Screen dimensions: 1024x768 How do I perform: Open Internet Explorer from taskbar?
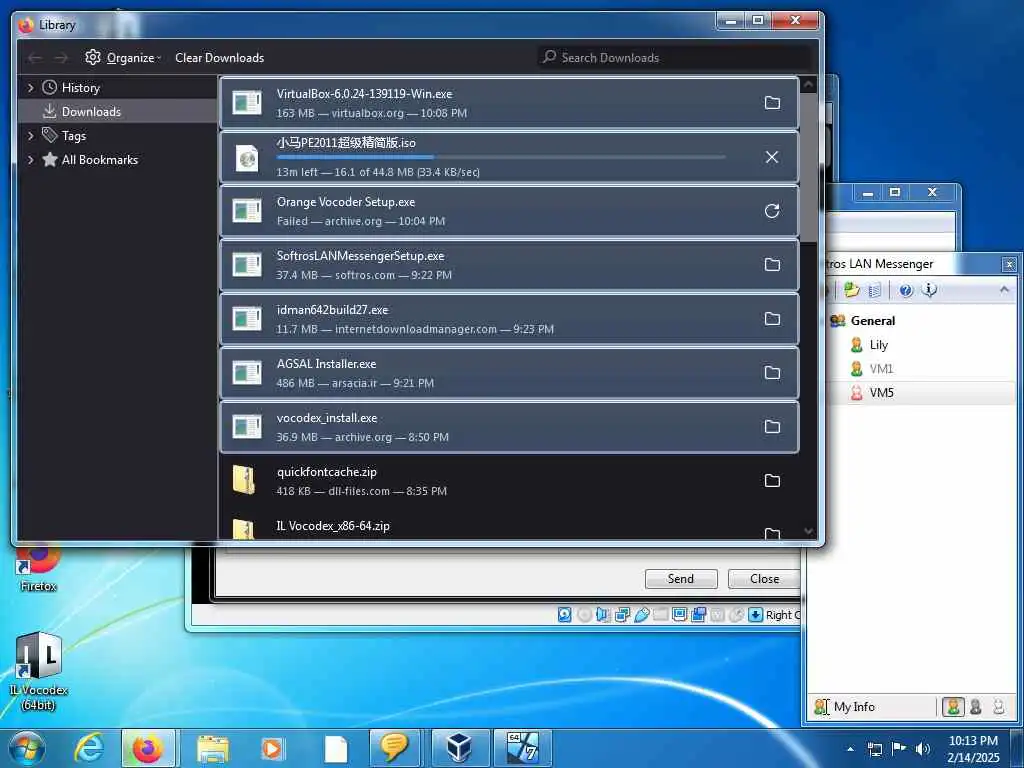[x=89, y=748]
